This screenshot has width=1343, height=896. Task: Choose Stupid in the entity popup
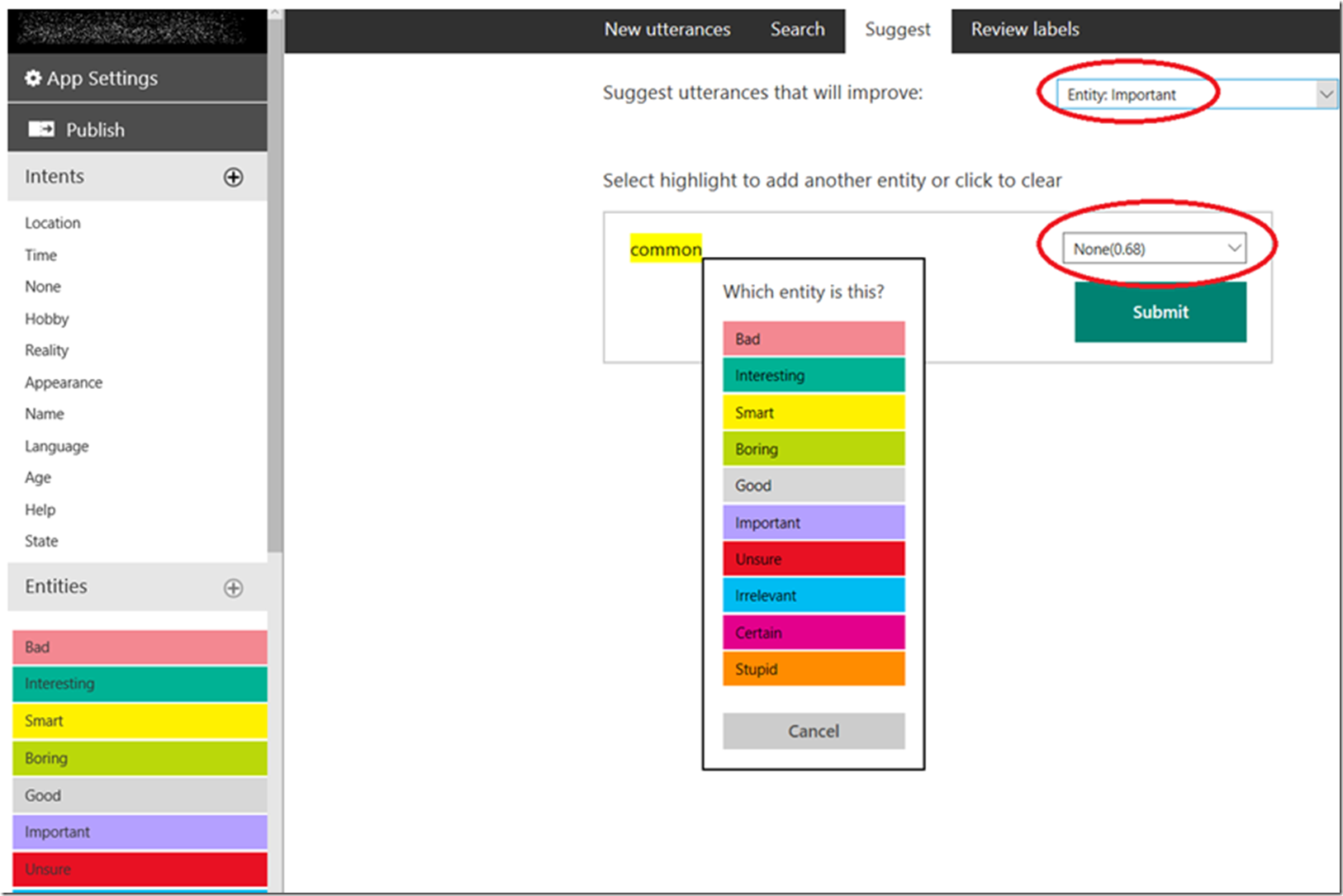click(814, 668)
